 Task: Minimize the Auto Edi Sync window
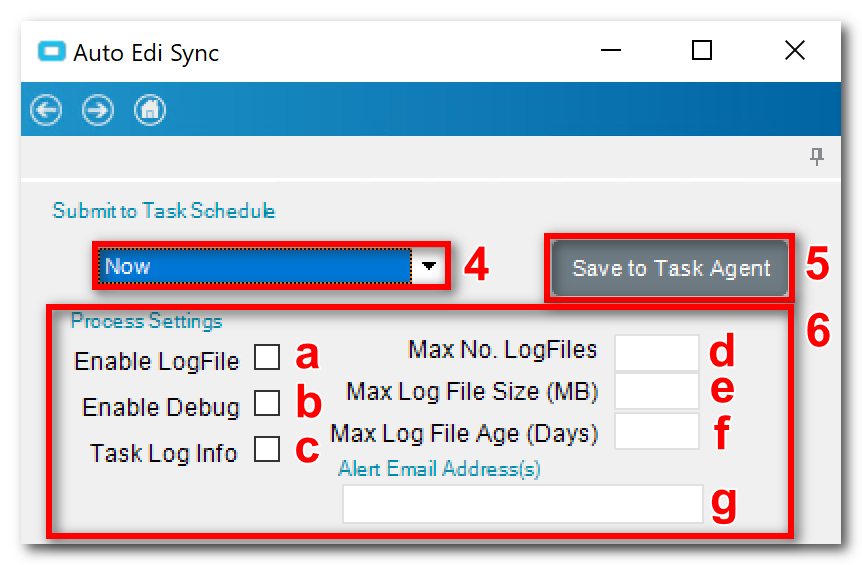click(610, 51)
